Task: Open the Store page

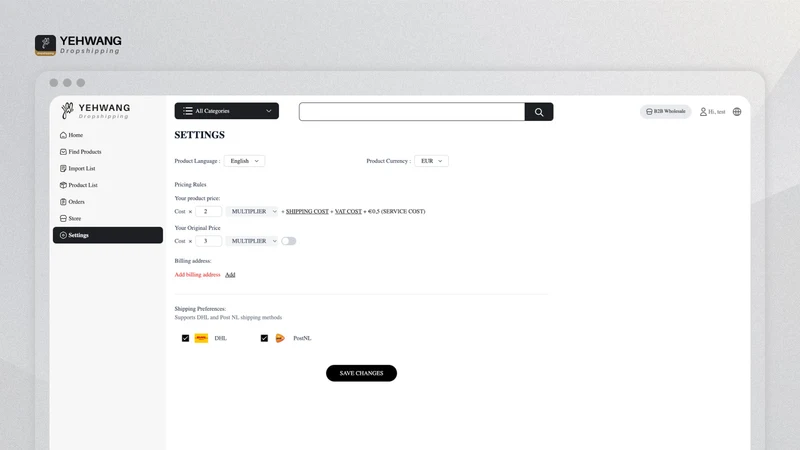Action: click(70, 218)
